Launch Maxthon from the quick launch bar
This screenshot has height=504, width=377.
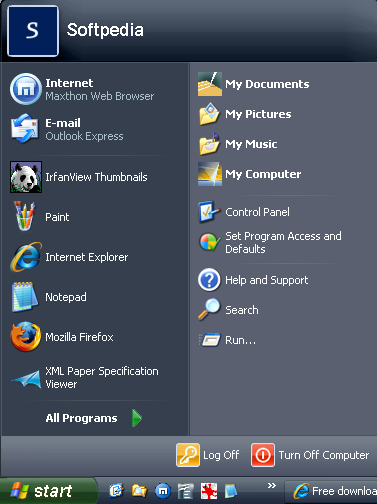163,491
